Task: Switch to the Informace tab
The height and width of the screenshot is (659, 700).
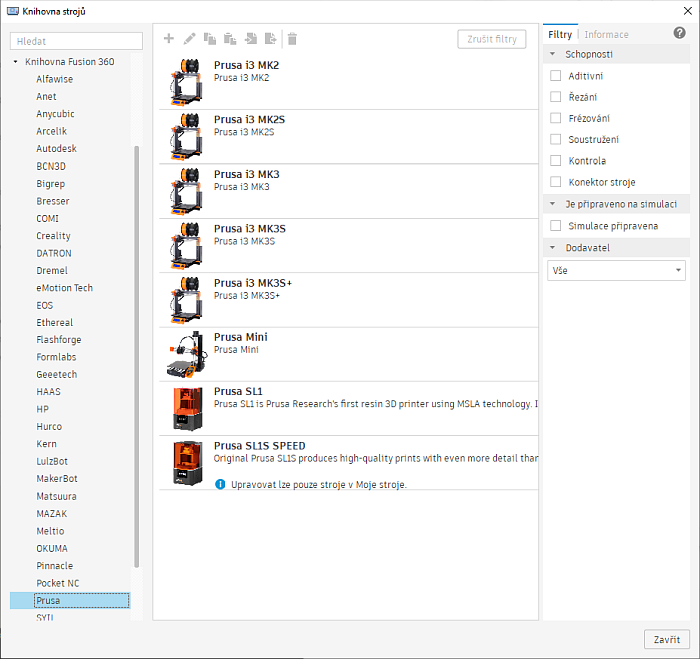Action: click(x=606, y=34)
